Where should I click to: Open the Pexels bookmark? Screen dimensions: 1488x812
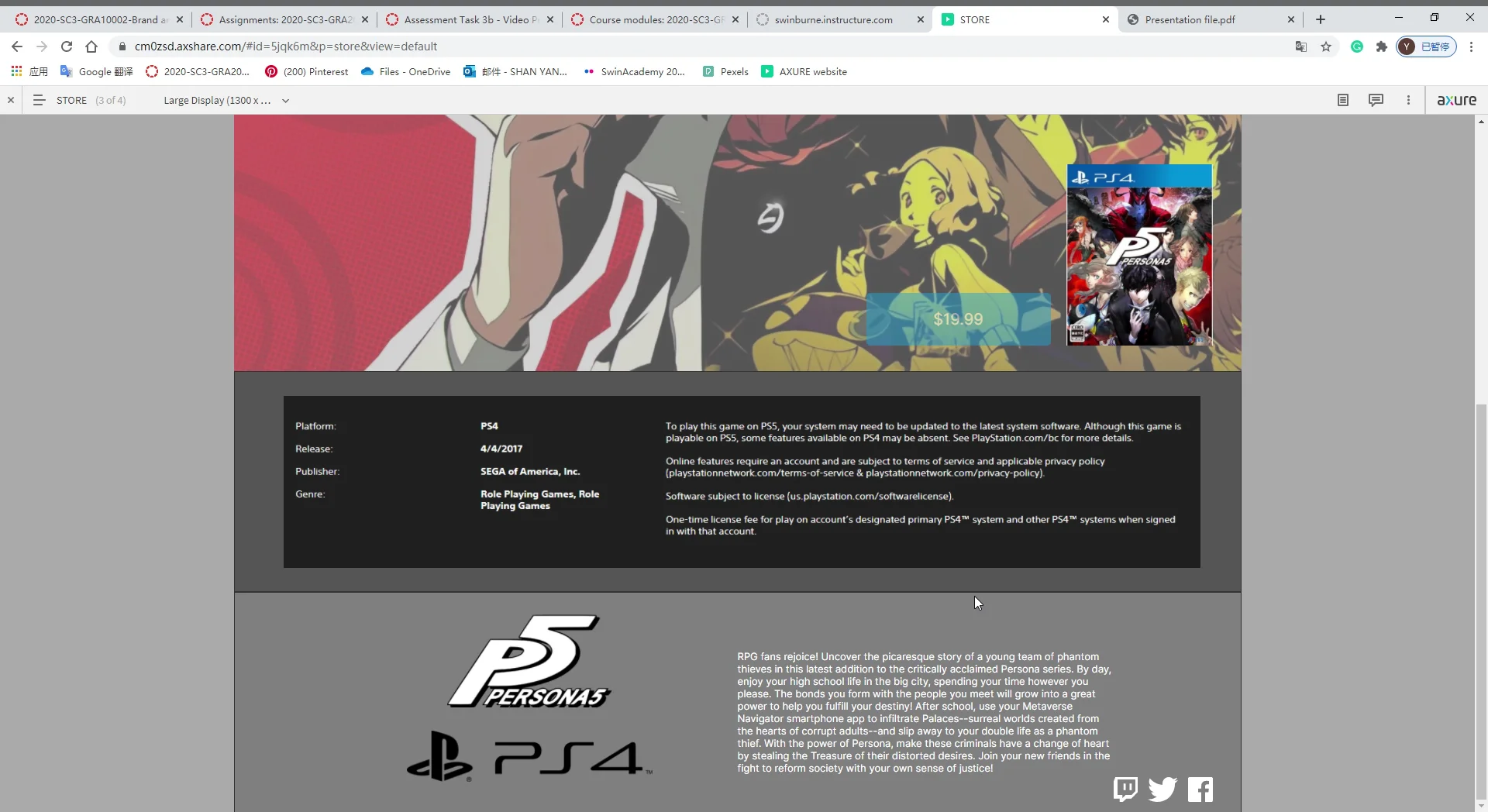[725, 71]
